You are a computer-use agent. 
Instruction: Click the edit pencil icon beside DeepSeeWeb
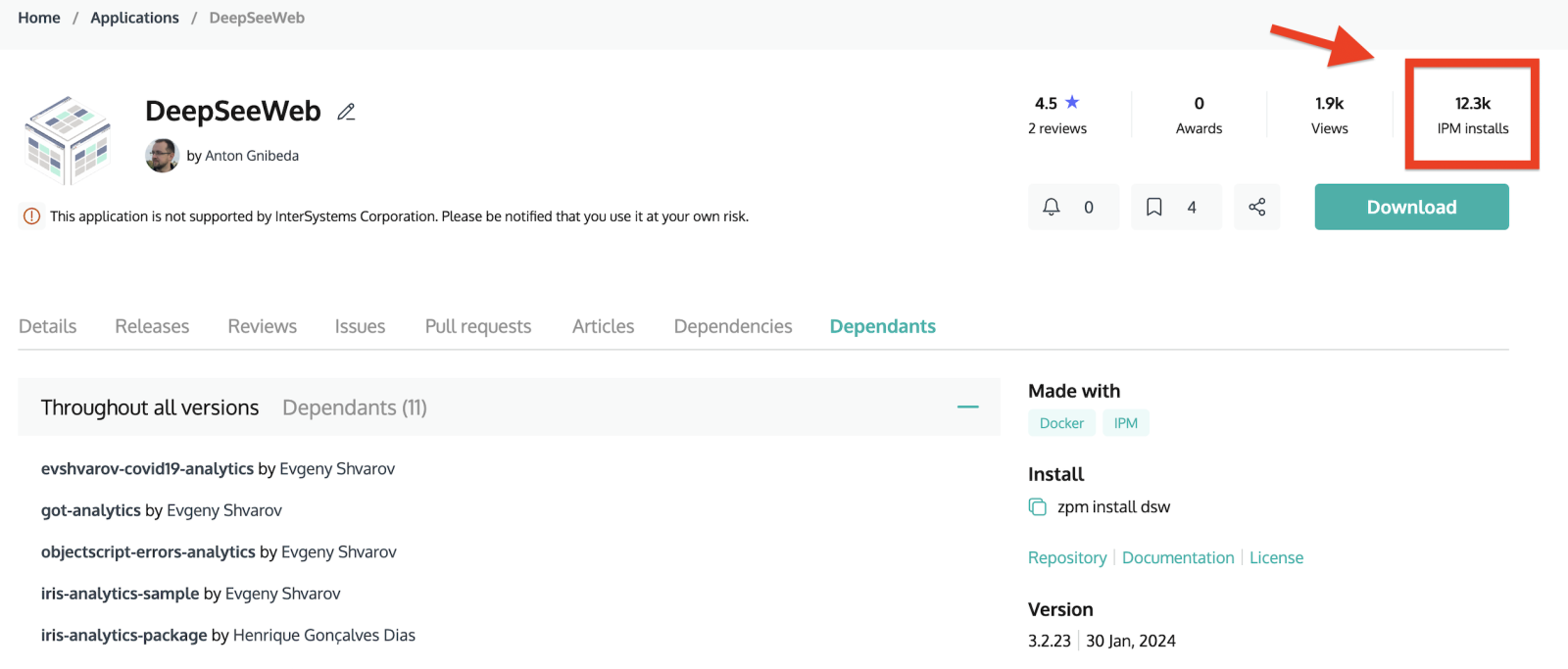click(x=346, y=112)
